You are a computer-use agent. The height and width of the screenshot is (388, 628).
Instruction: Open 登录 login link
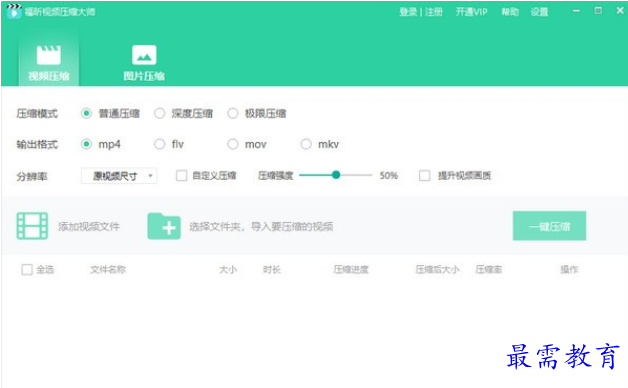(408, 12)
